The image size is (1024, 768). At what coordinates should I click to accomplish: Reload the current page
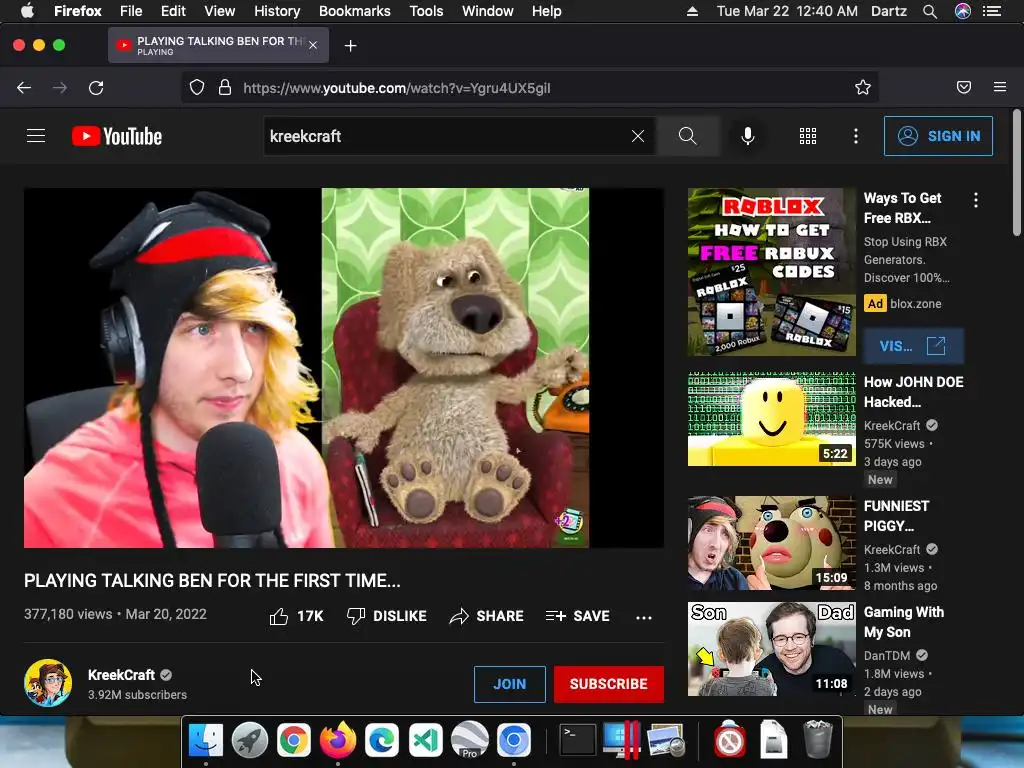[x=96, y=88]
